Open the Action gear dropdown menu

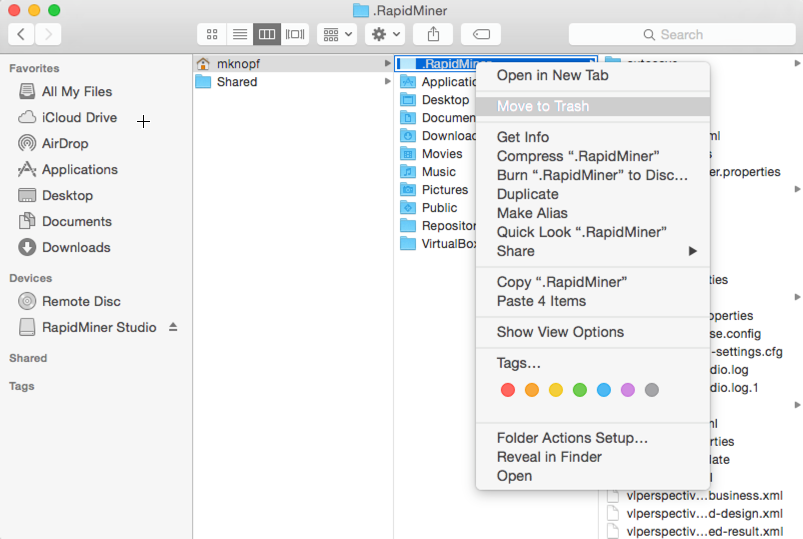pyautogui.click(x=384, y=34)
